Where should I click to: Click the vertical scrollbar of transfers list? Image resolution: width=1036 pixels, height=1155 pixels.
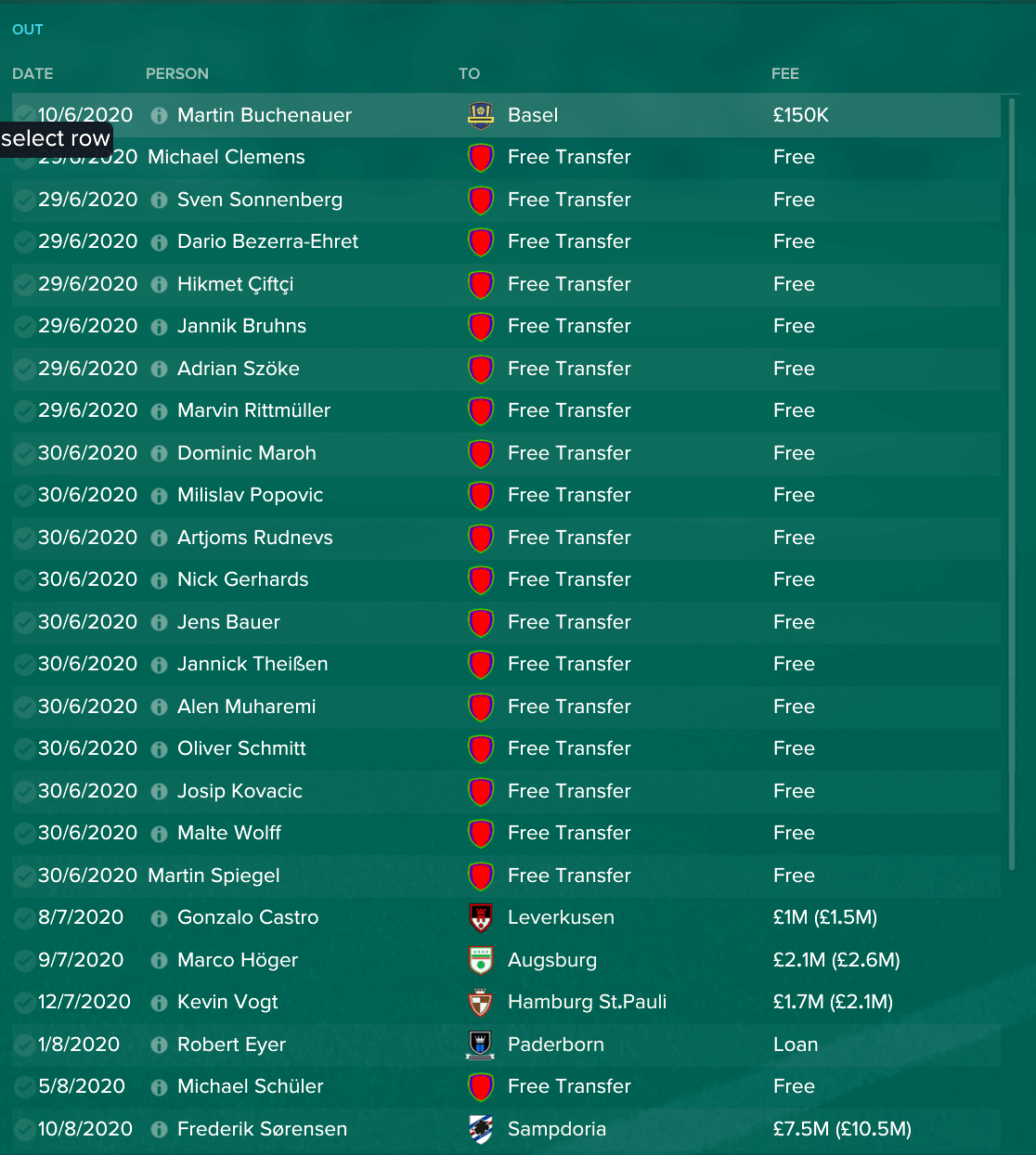[1012, 483]
